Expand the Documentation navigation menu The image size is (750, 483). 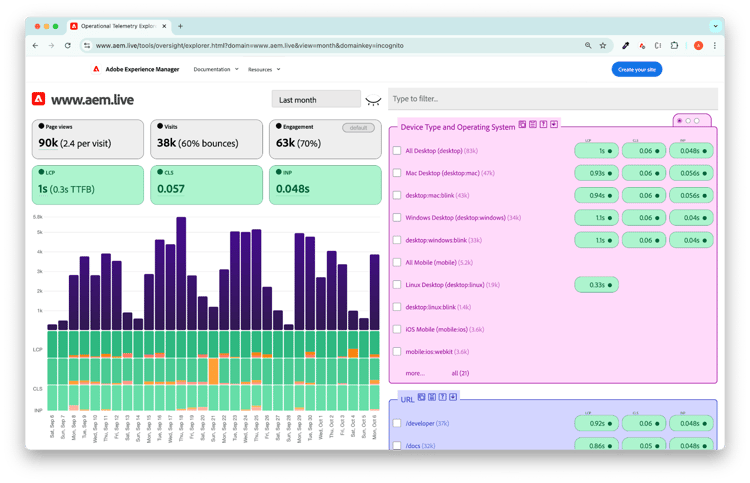point(216,69)
